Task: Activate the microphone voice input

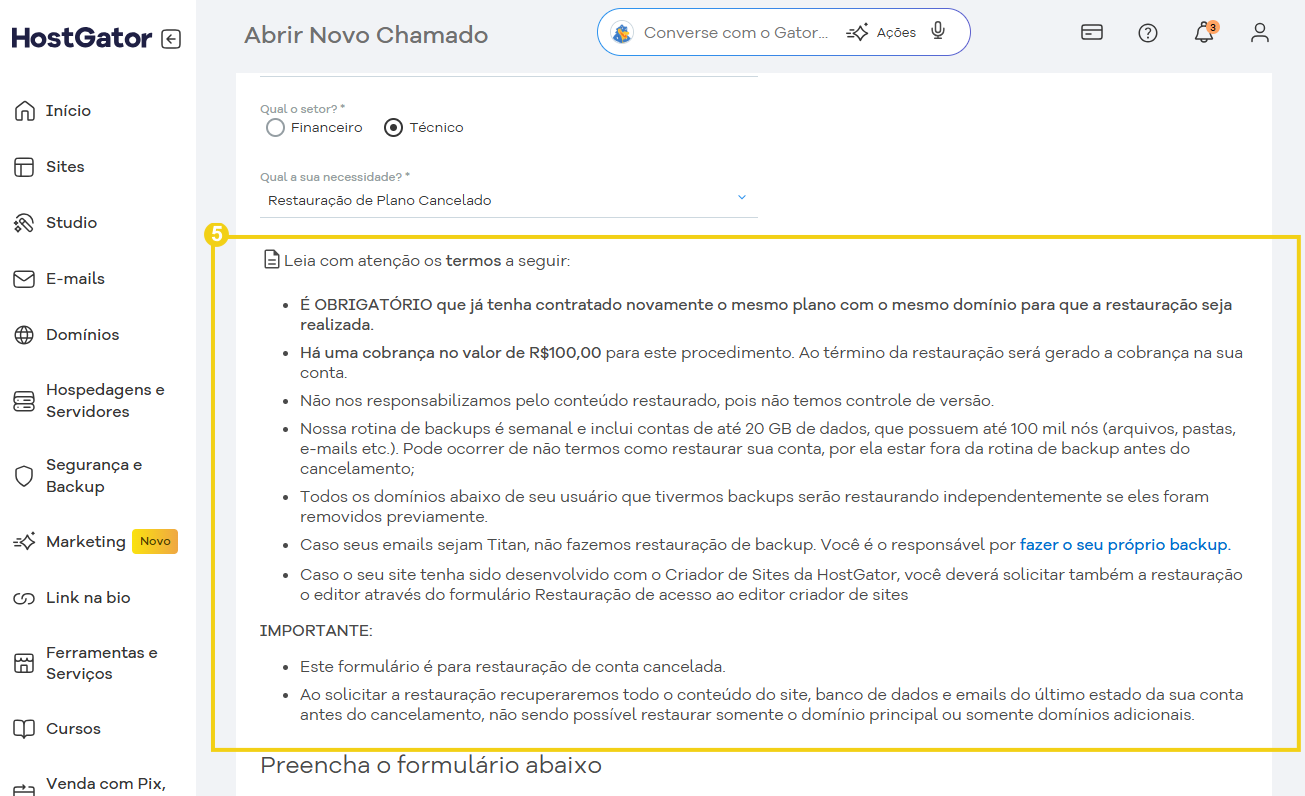Action: tap(938, 32)
